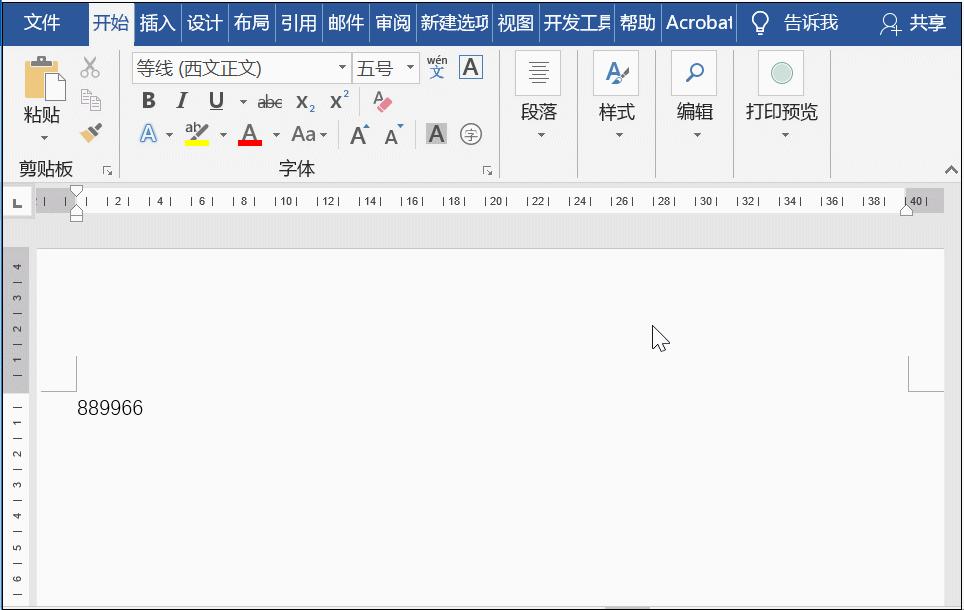This screenshot has width=964, height=610.
Task: Switch to the 插入 tab
Action: 159,22
